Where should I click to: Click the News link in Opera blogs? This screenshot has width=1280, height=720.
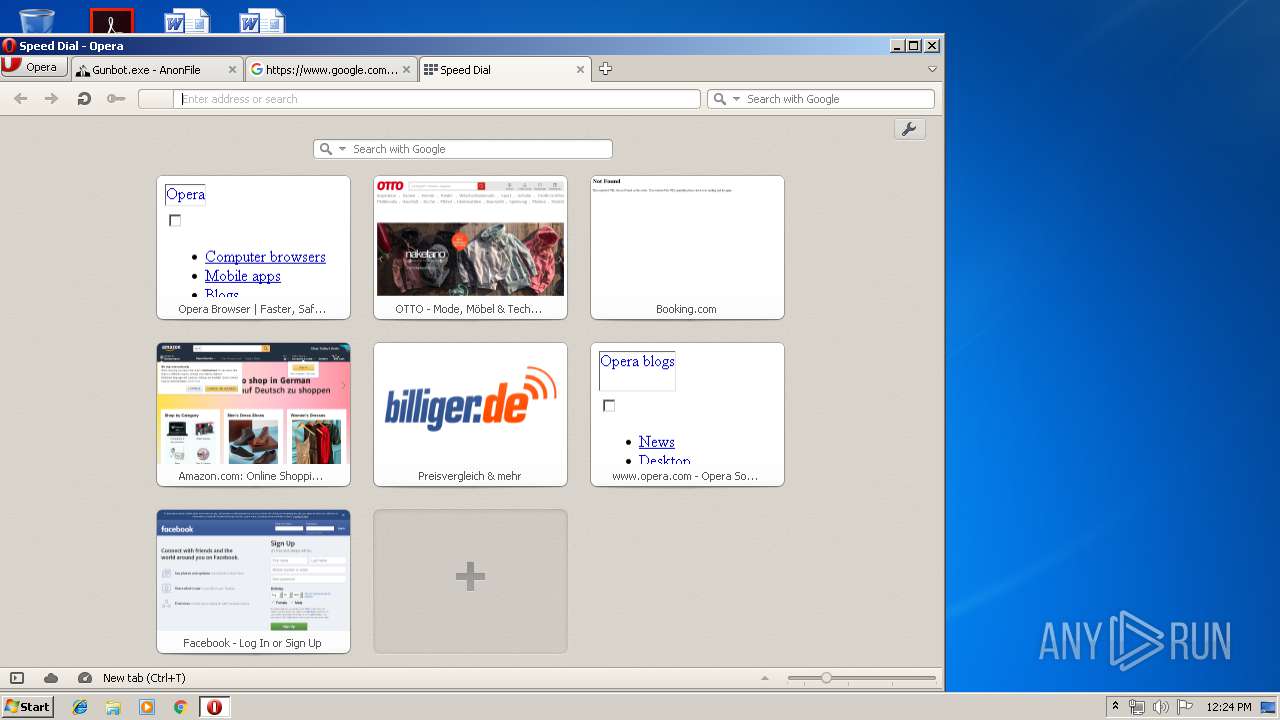[656, 442]
